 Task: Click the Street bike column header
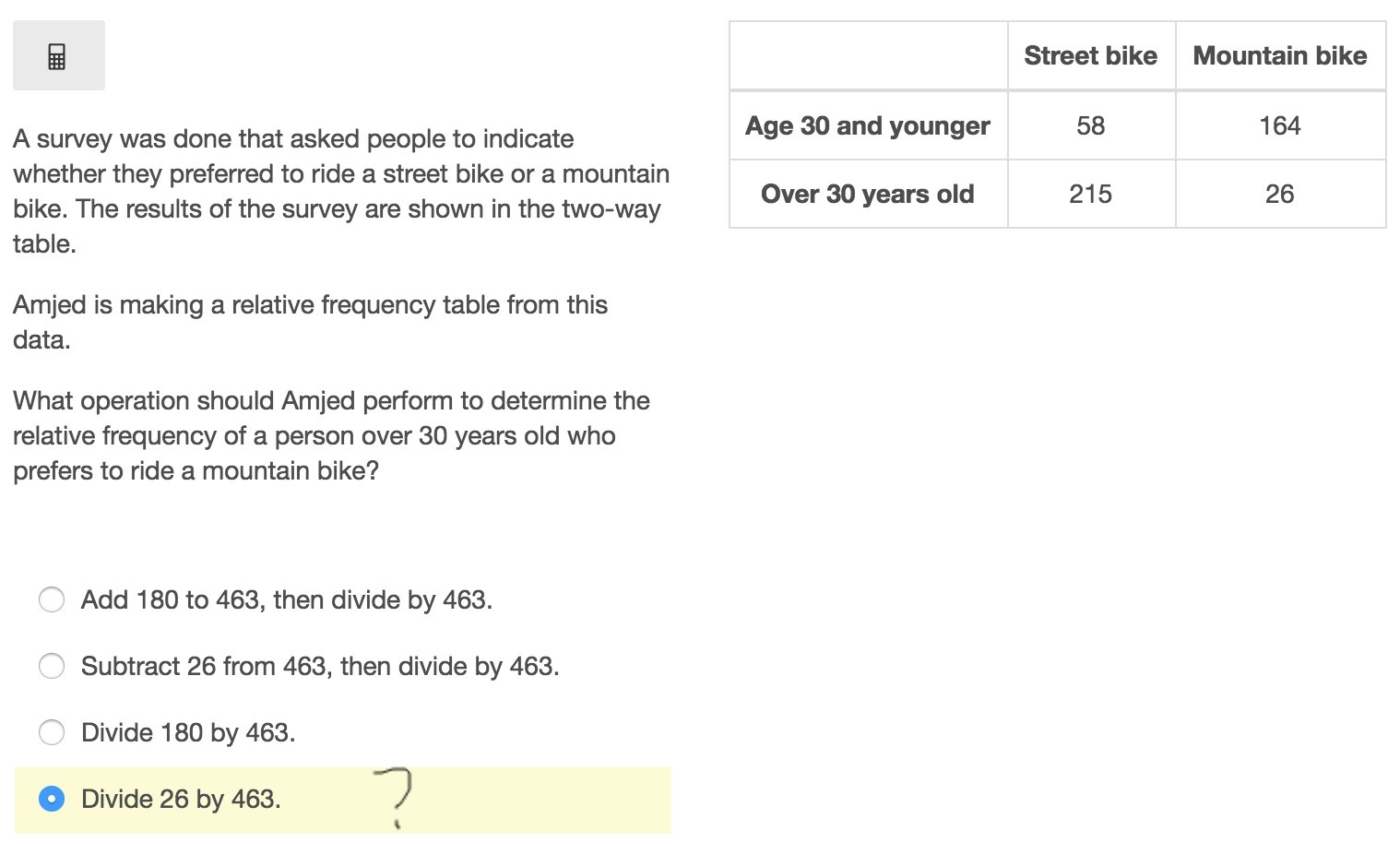(x=1091, y=55)
